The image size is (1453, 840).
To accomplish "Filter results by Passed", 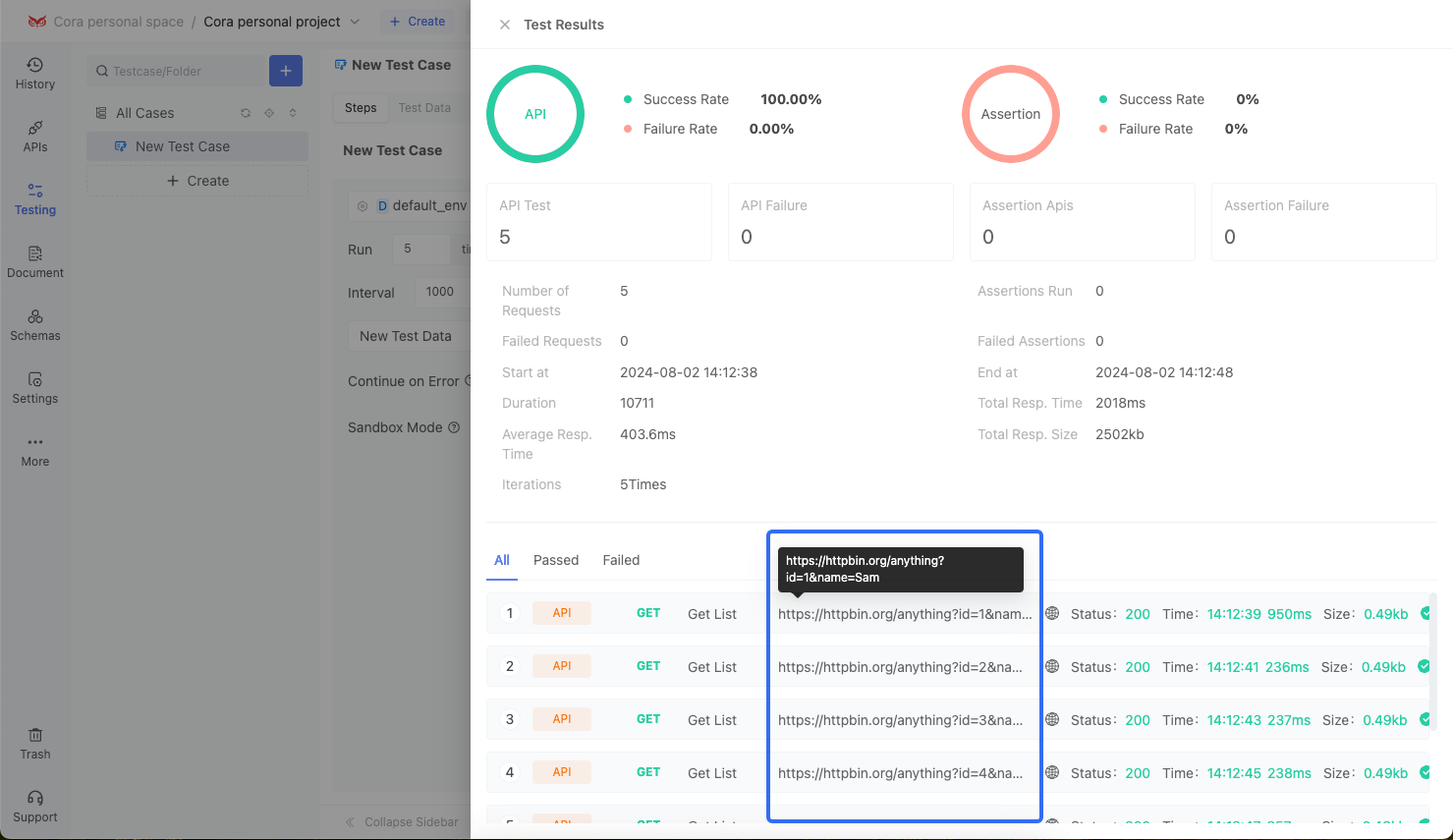I will (556, 560).
